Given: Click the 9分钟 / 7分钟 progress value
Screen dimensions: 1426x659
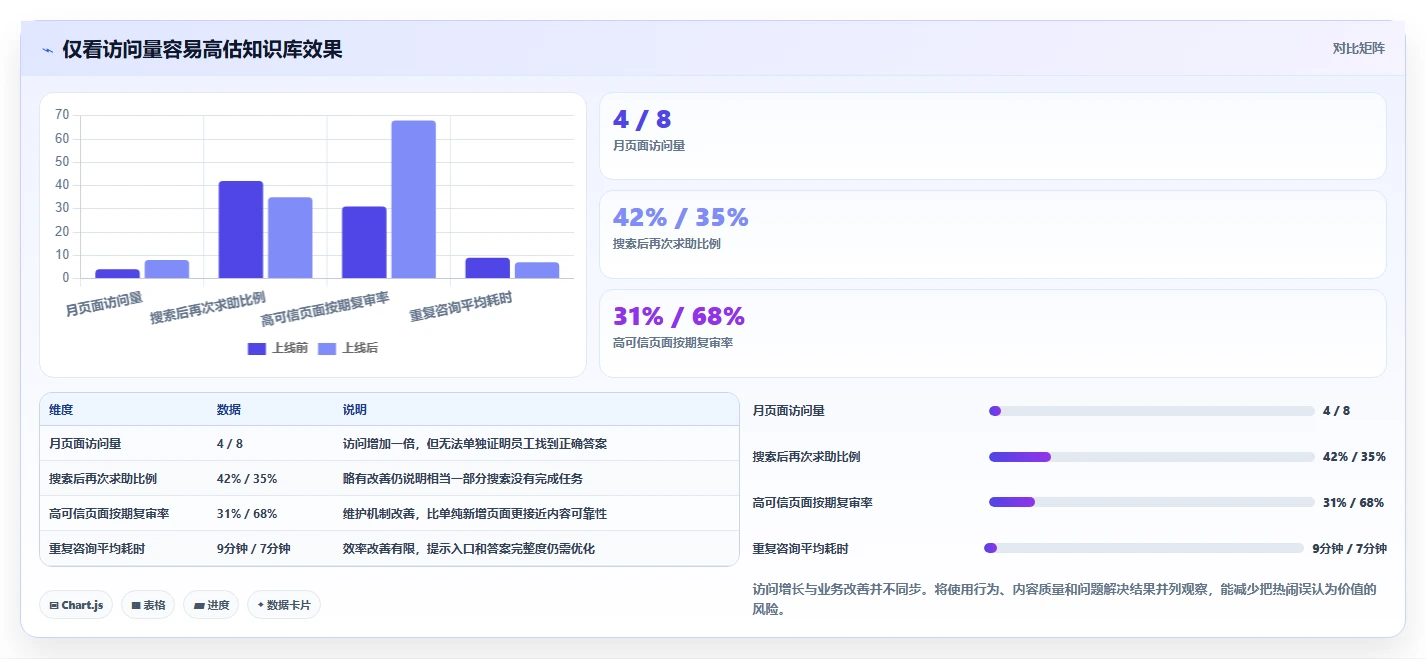Looking at the screenshot, I should [1349, 548].
